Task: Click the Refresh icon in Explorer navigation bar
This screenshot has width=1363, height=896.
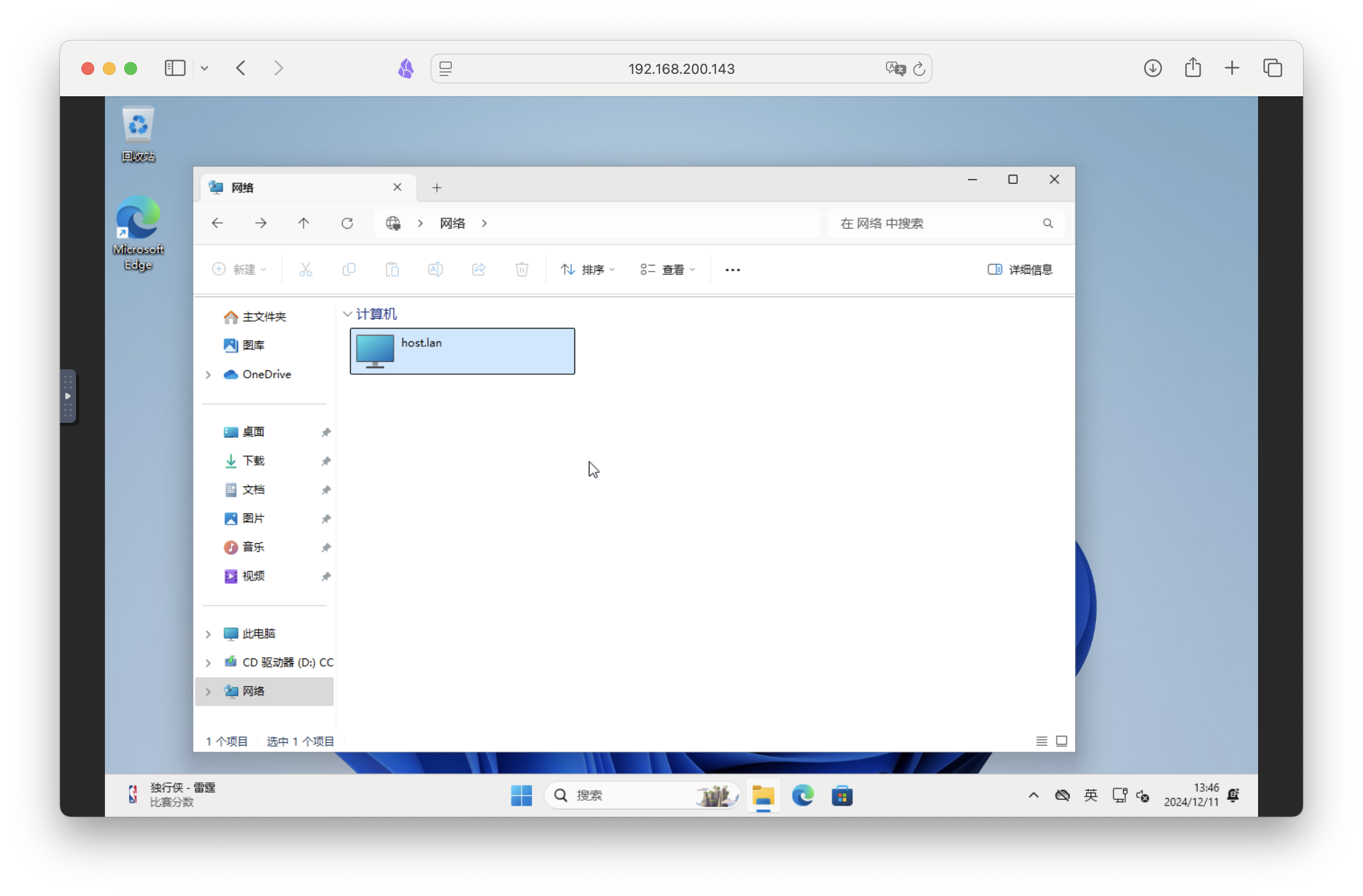Action: (347, 223)
